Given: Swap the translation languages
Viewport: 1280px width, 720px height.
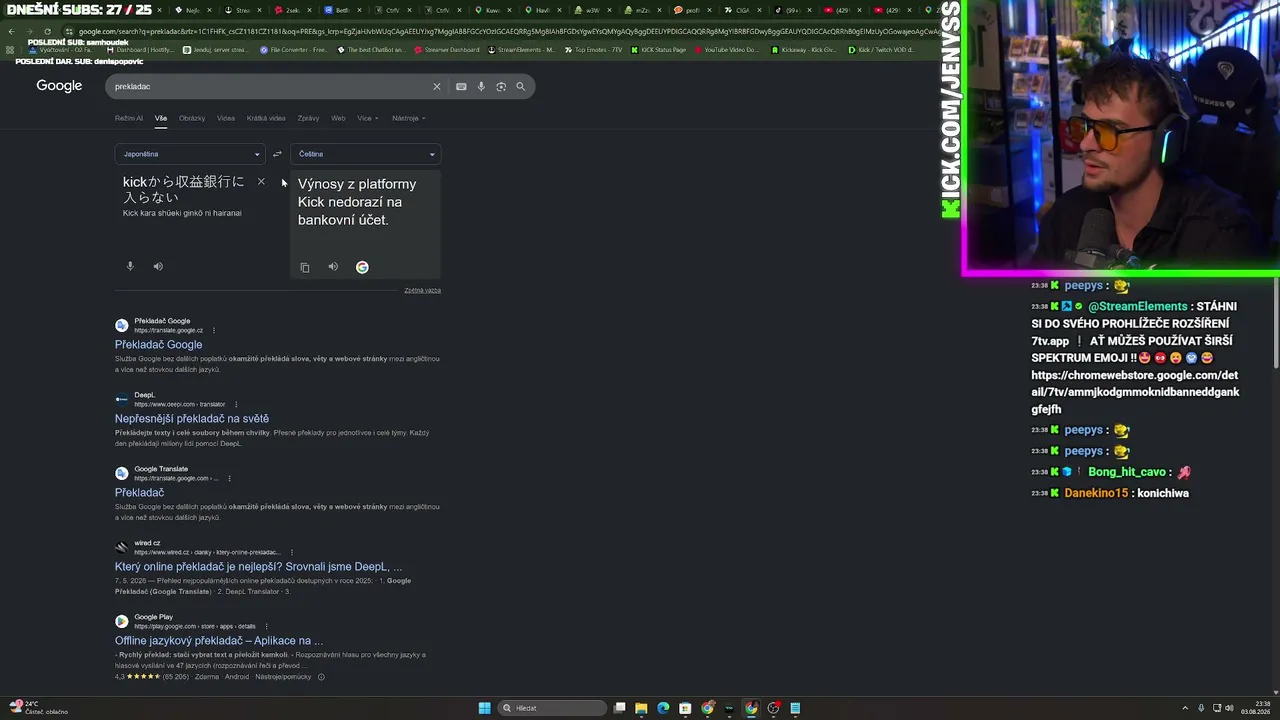Looking at the screenshot, I should pos(277,154).
